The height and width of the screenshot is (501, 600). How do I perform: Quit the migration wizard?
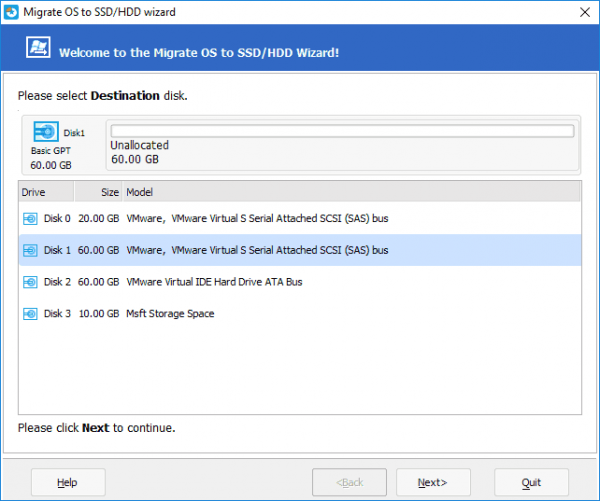click(x=531, y=482)
